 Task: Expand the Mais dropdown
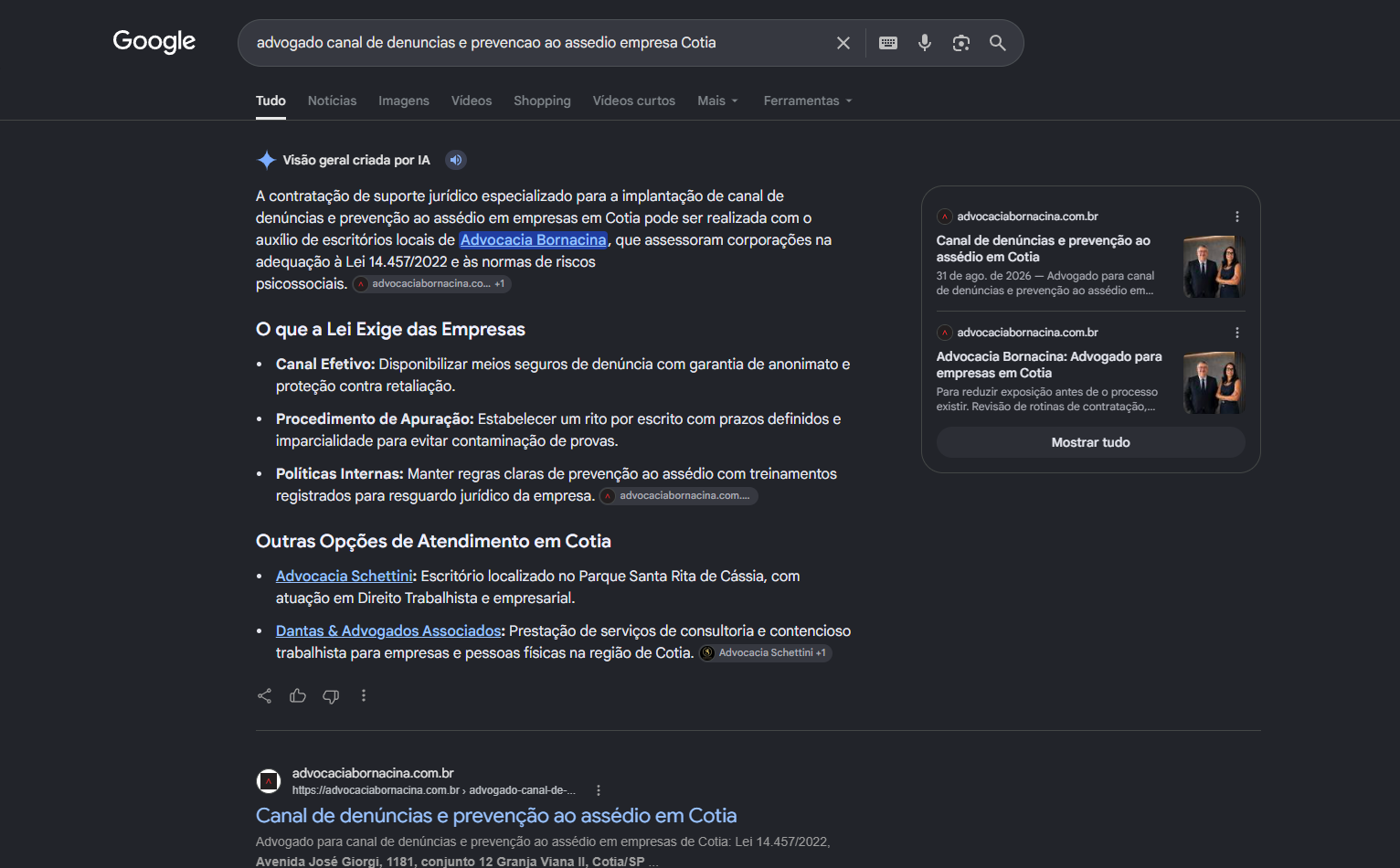coord(717,101)
